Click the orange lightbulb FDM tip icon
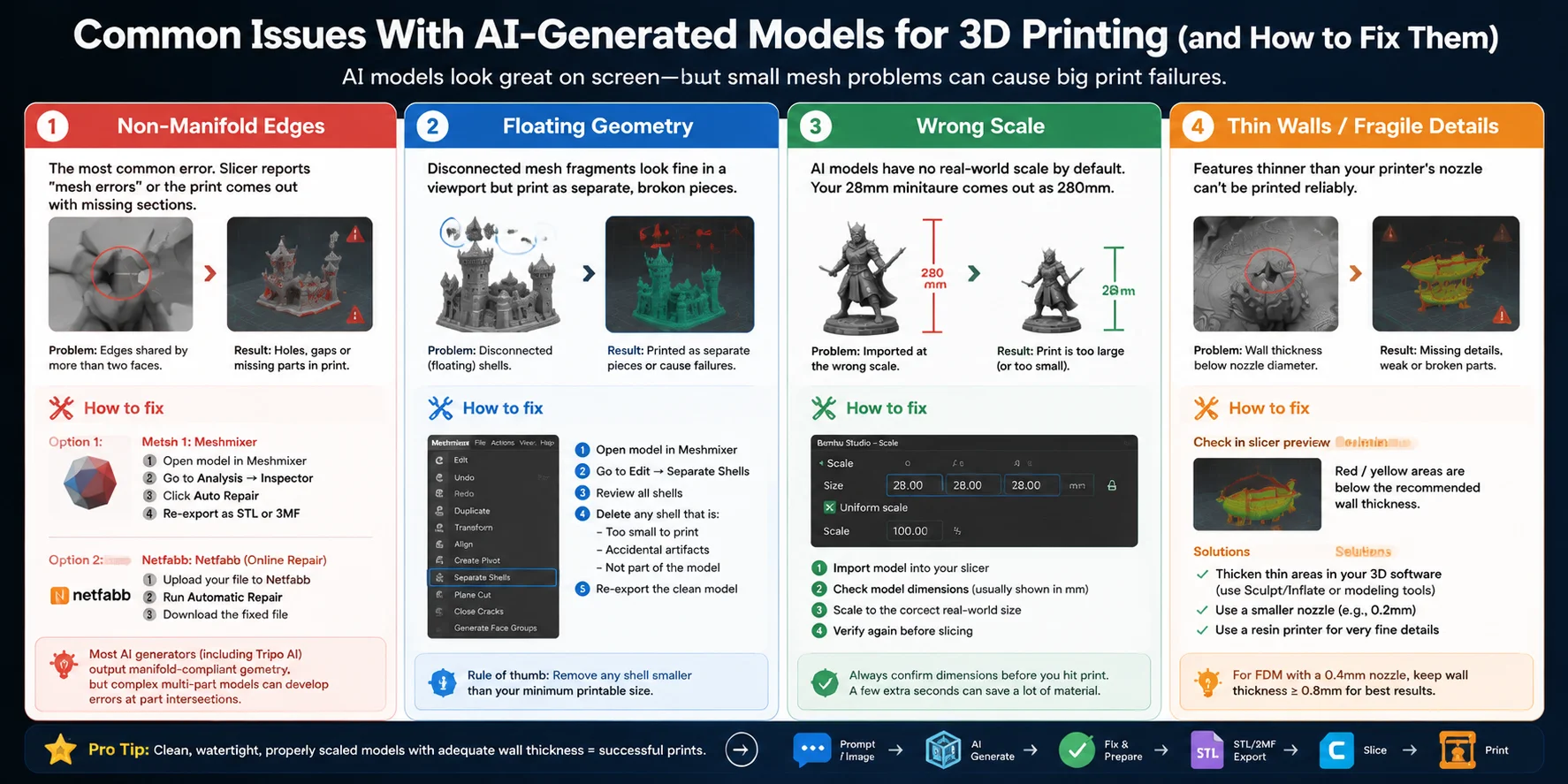 1207,682
